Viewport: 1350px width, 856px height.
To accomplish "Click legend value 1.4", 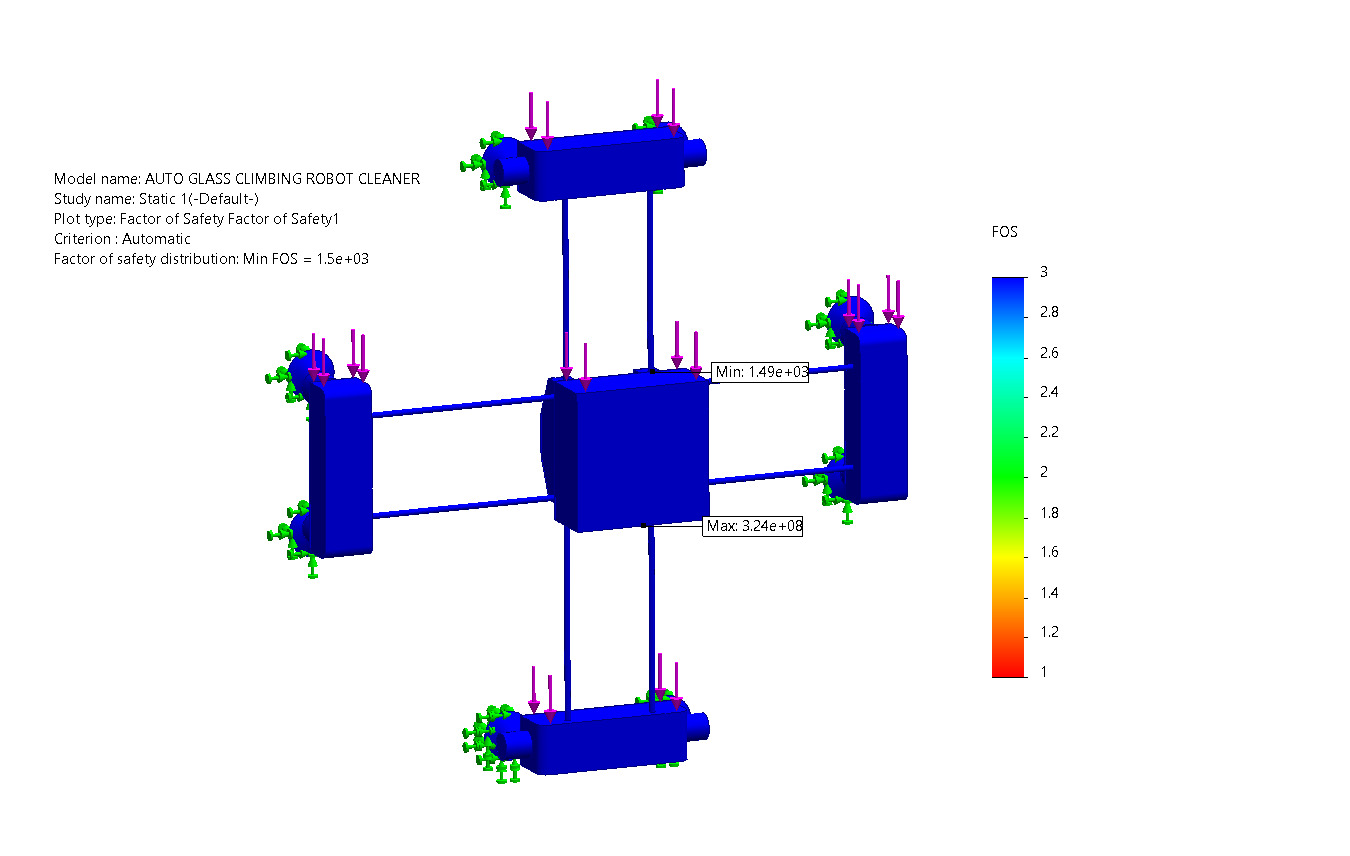I will click(1049, 593).
